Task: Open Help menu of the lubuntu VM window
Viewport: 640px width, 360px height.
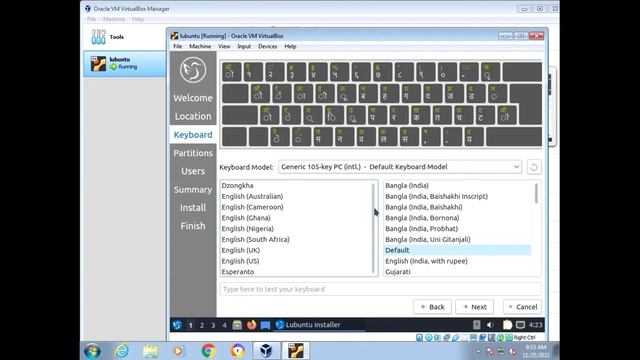Action: [290, 47]
